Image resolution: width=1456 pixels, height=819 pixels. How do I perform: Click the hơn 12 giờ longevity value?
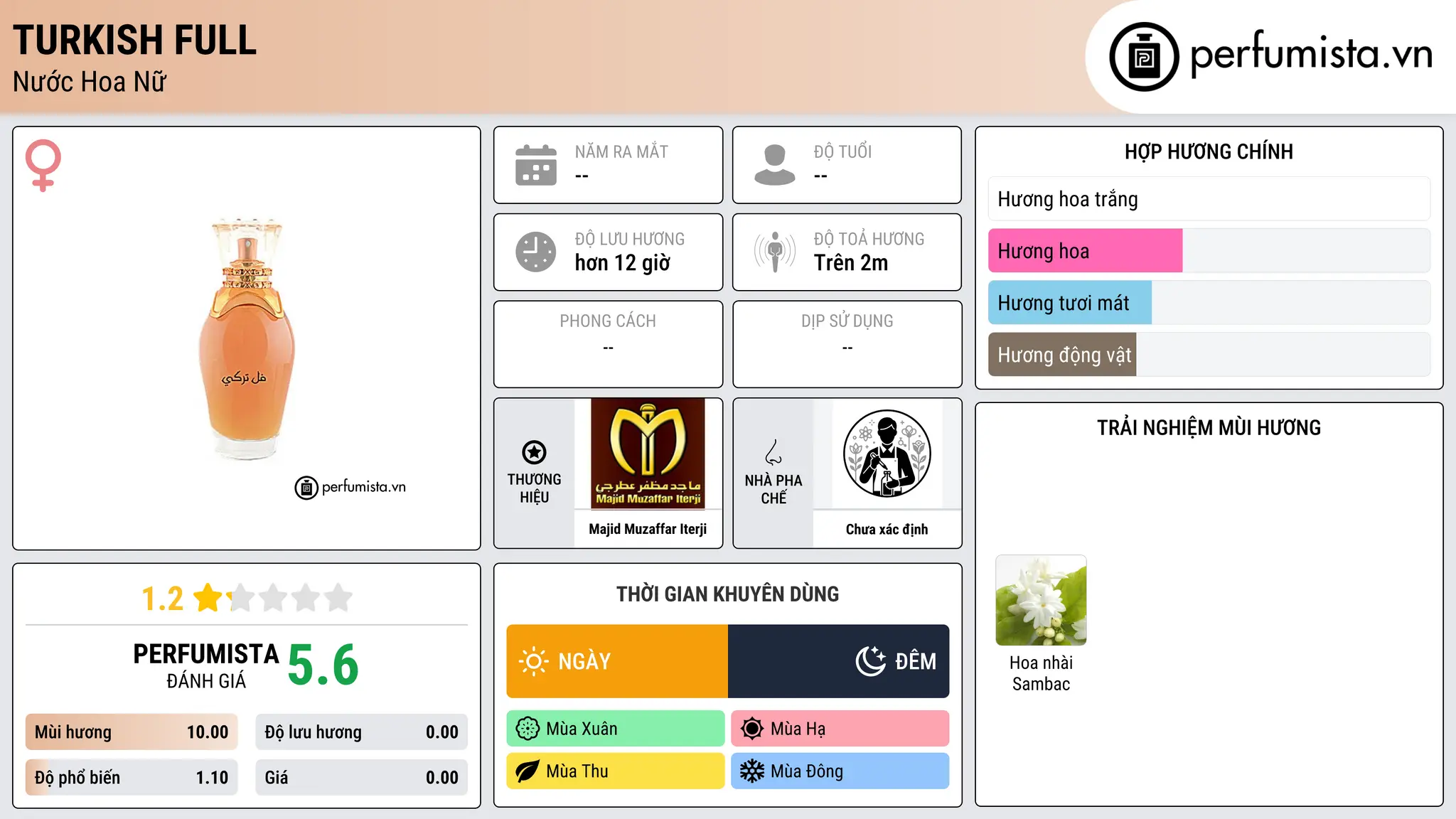(623, 263)
